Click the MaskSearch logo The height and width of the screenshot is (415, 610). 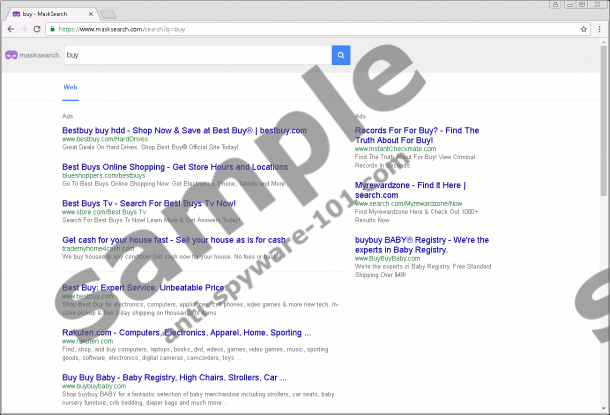(x=30, y=56)
